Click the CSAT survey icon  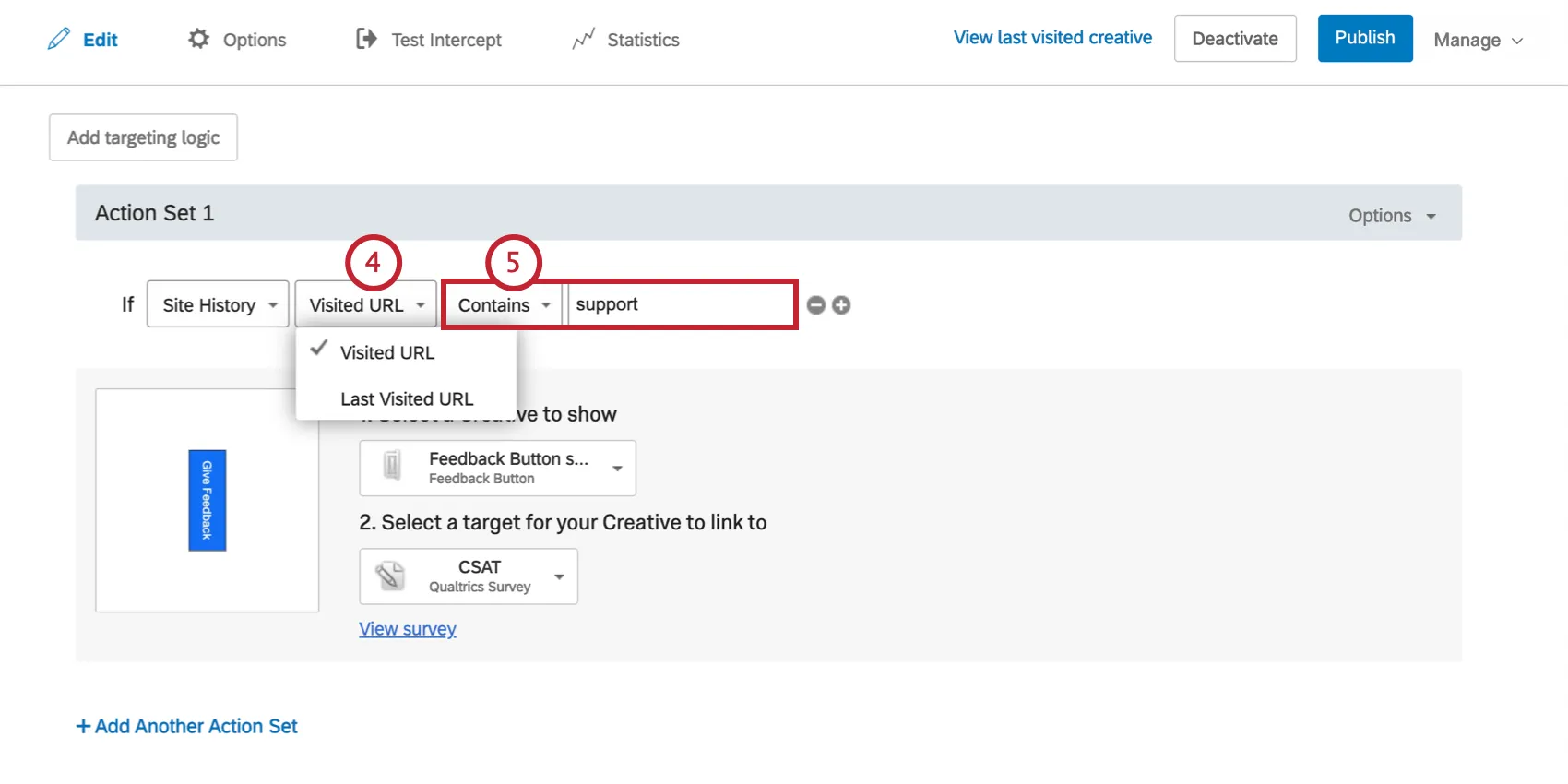[390, 576]
